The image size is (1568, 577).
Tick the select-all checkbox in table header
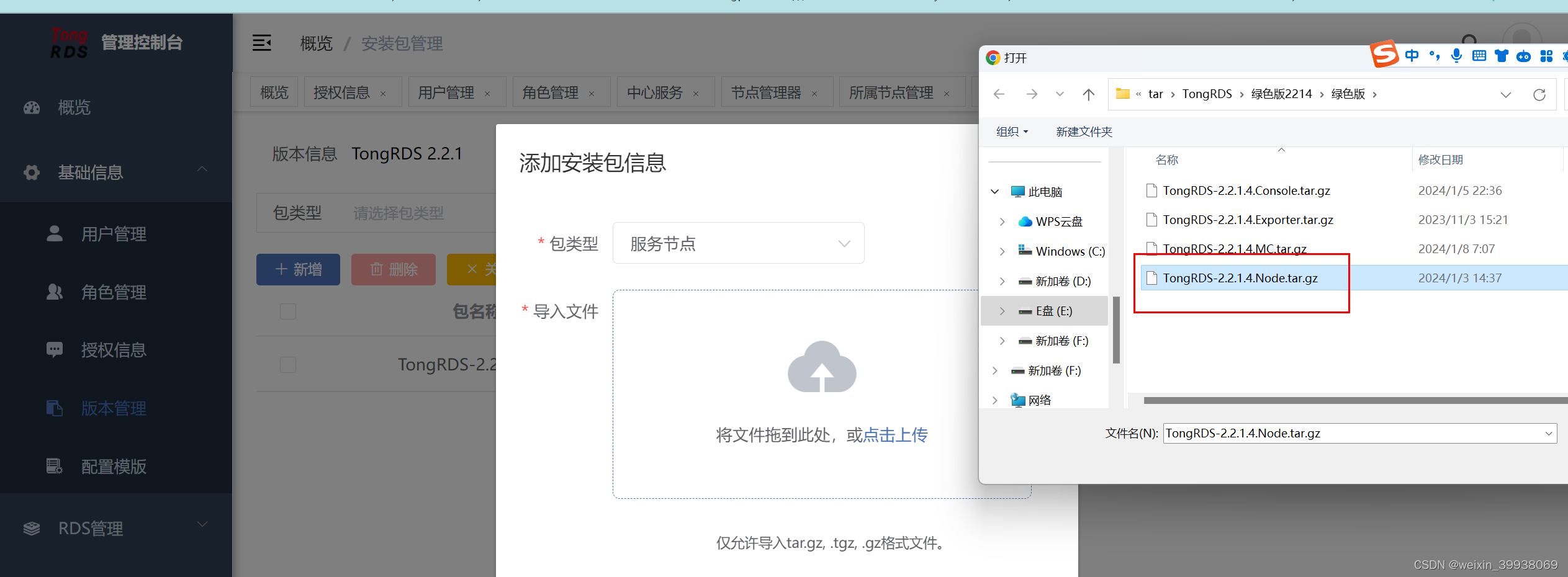(288, 311)
